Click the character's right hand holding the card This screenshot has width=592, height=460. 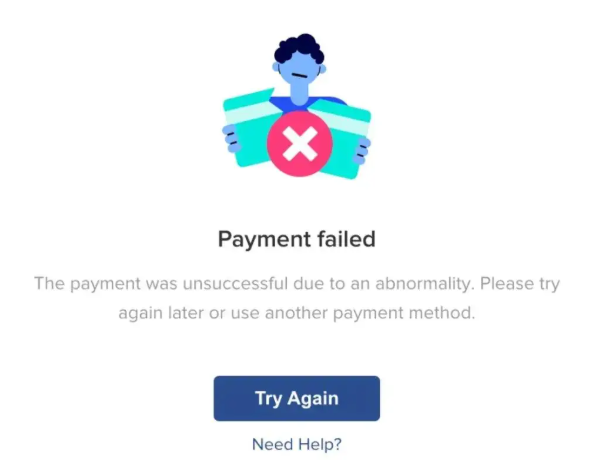click(x=362, y=150)
